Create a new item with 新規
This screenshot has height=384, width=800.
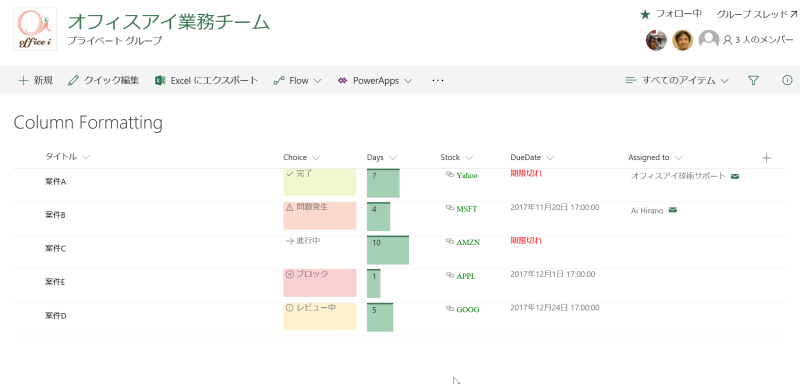[x=36, y=81]
